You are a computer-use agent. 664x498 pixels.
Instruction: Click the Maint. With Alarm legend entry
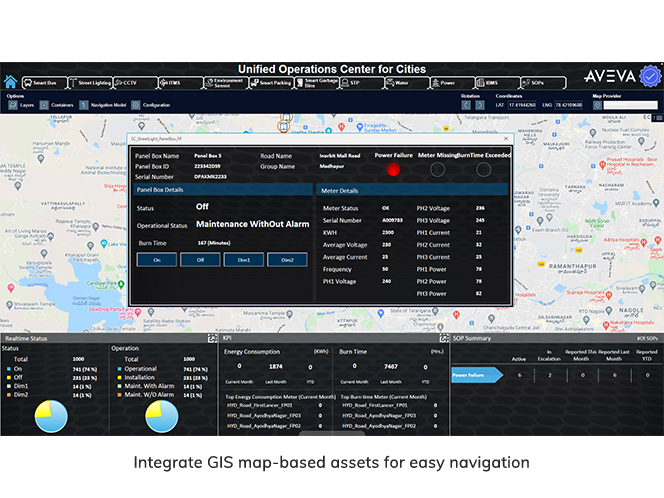pyautogui.click(x=149, y=386)
